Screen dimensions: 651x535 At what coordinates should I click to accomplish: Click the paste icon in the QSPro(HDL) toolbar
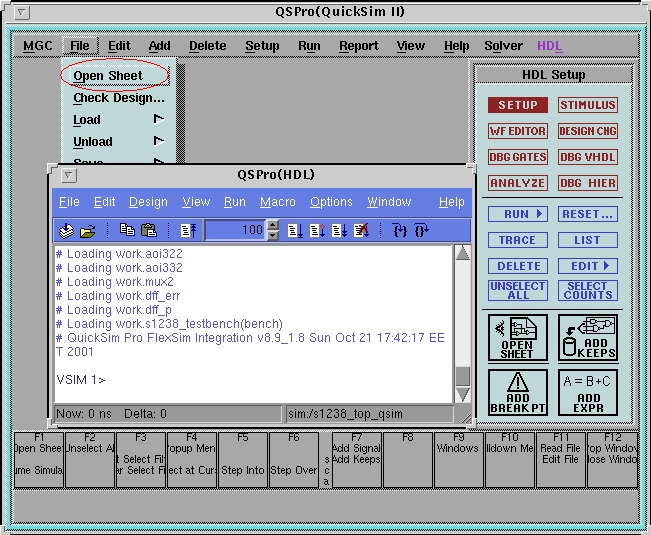149,230
